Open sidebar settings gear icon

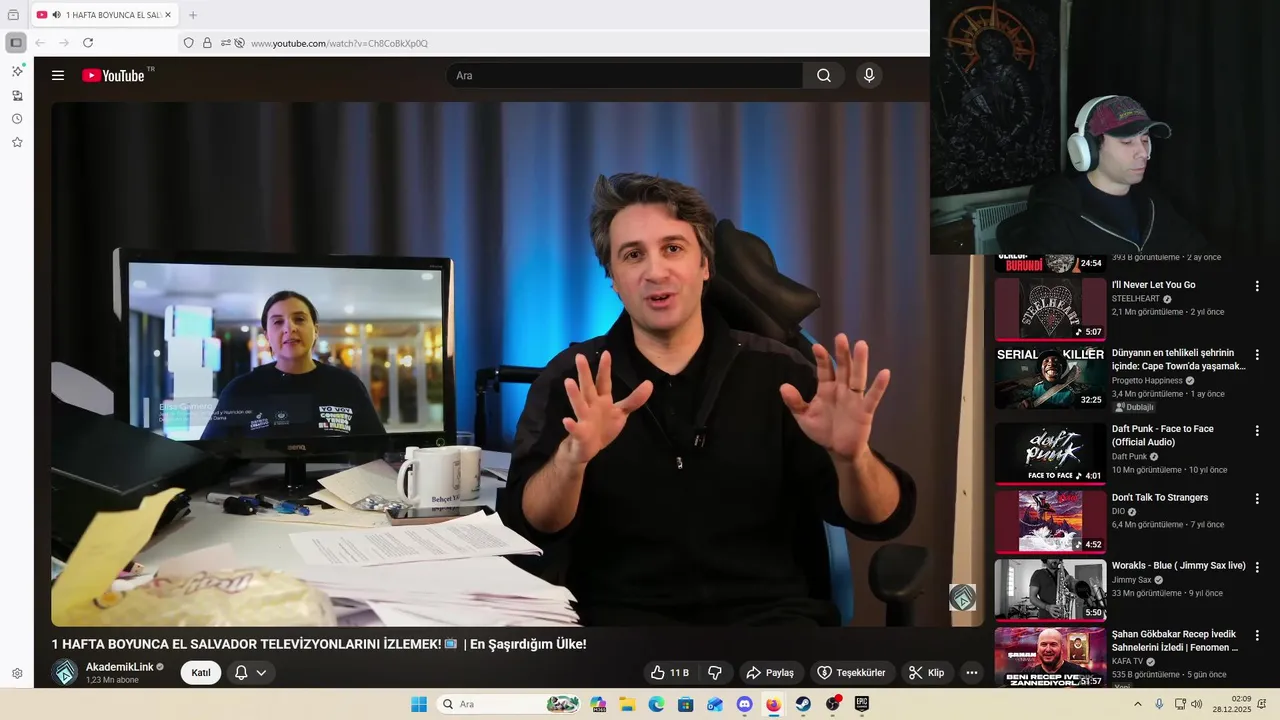click(17, 674)
